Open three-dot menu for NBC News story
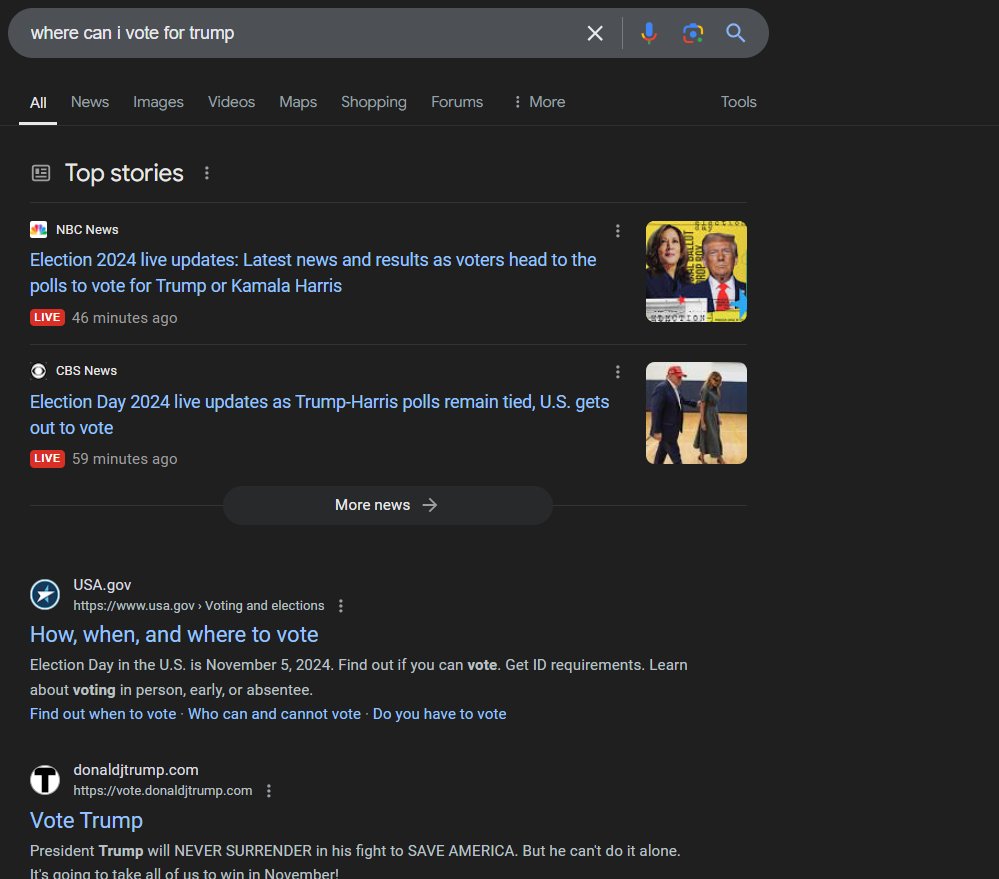The width and height of the screenshot is (999, 879). [617, 231]
